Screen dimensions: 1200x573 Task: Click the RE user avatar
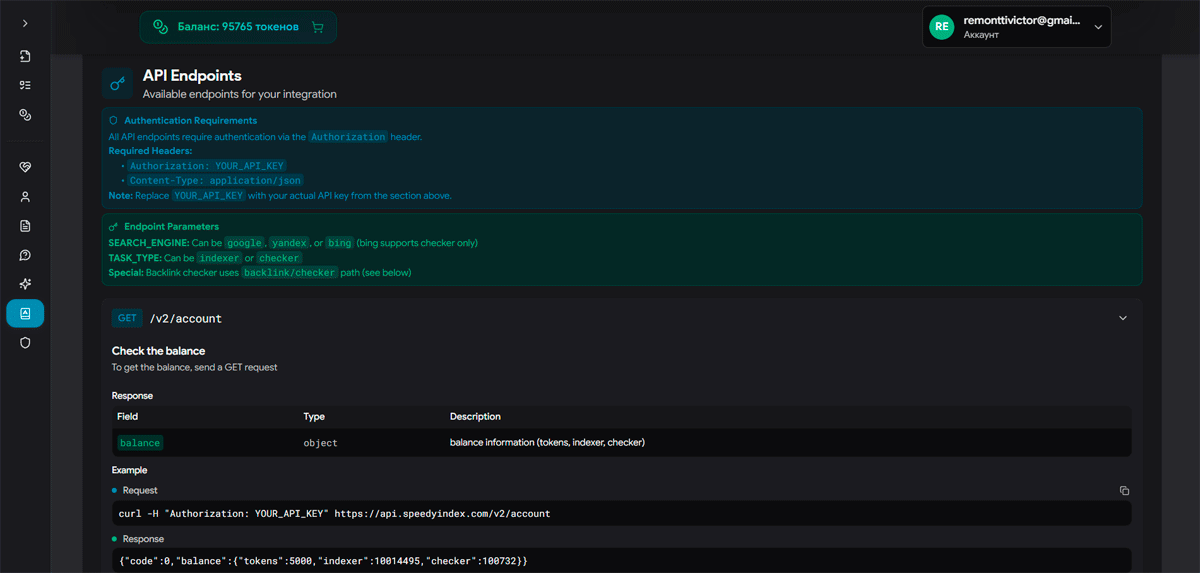(x=941, y=27)
